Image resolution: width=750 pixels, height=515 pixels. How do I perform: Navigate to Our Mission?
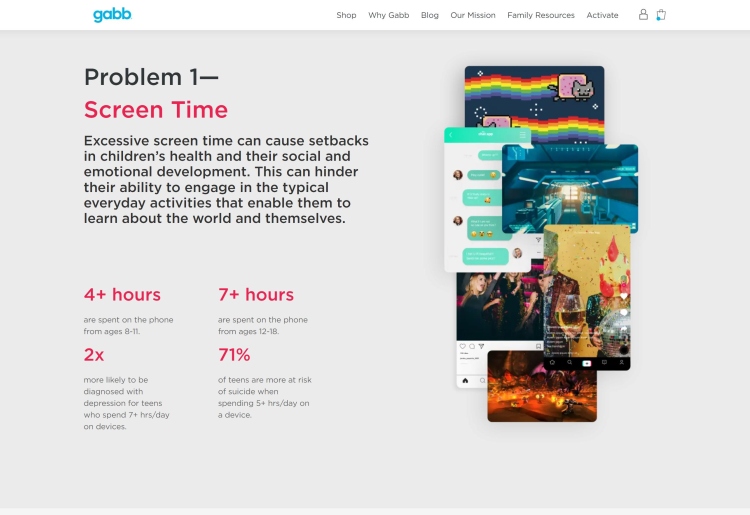point(473,15)
